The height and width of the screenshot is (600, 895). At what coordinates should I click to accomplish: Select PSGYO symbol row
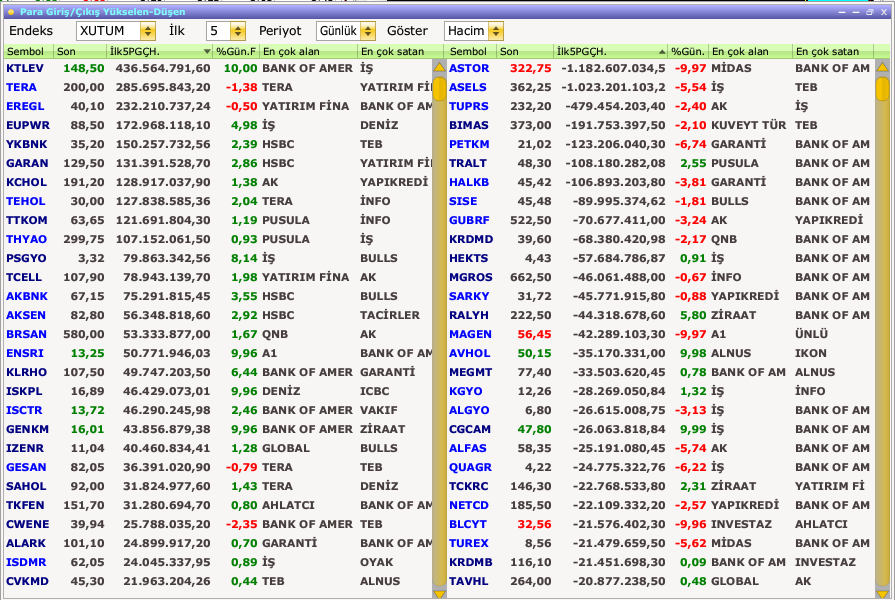pos(219,258)
